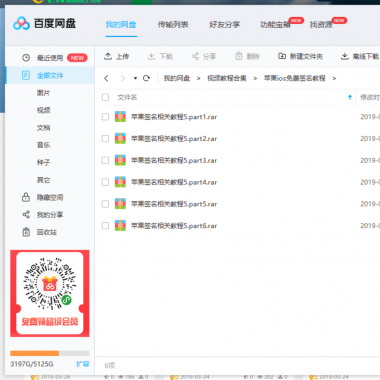The image size is (380, 380).
Task: Open the 找资源 tab
Action: coord(321,24)
